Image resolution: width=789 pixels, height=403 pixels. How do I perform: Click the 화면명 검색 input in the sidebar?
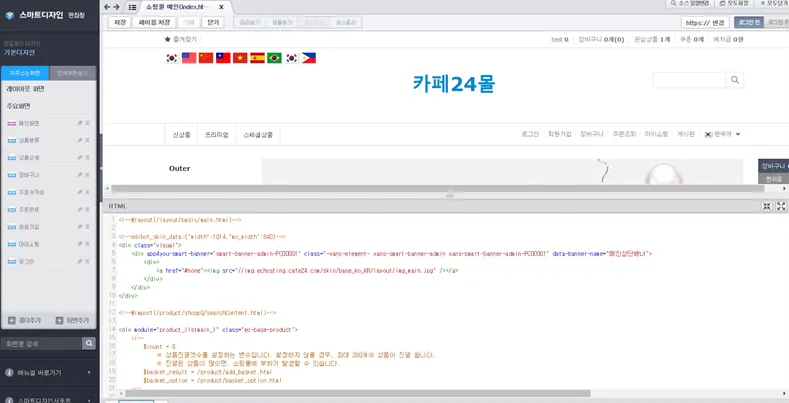[42, 344]
